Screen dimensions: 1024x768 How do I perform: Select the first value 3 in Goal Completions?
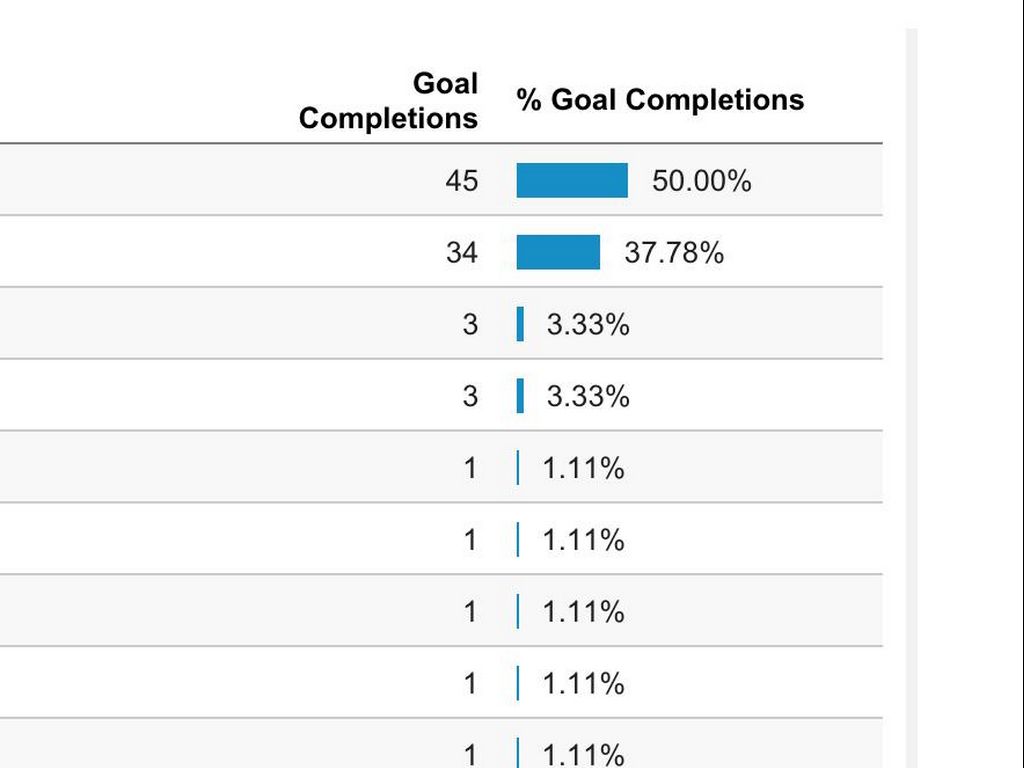coord(470,325)
